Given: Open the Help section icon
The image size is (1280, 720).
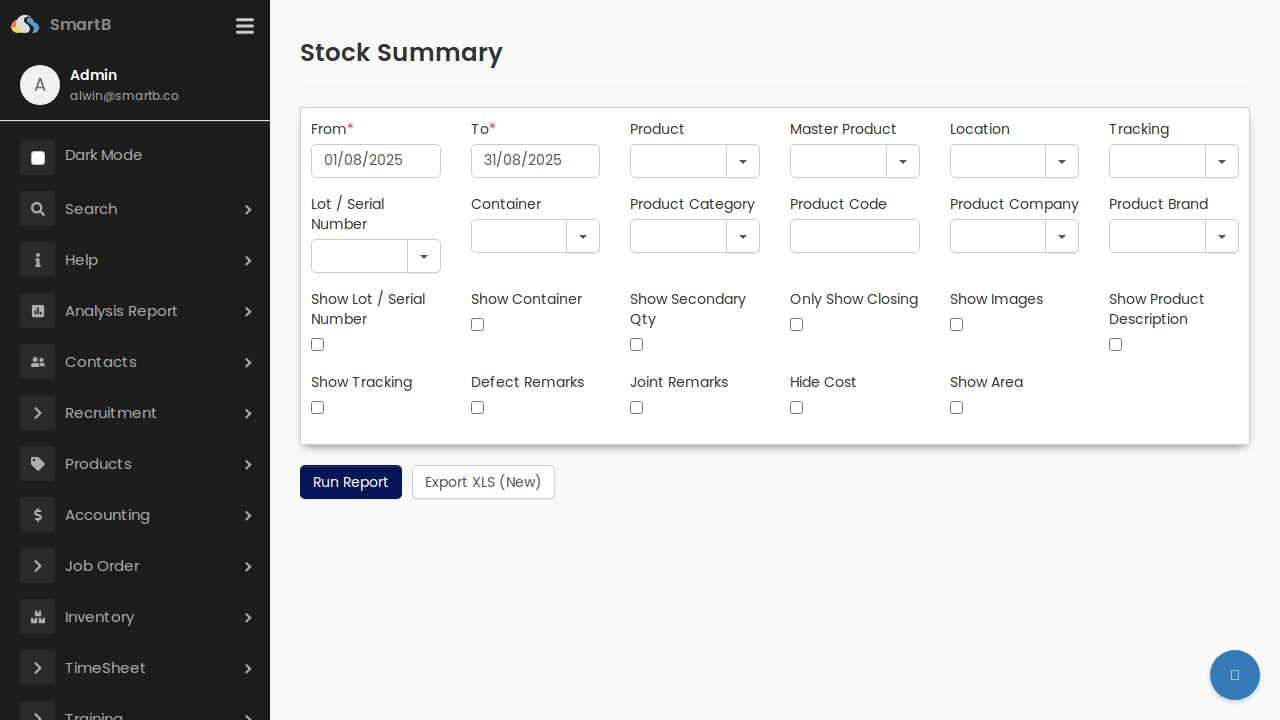Looking at the screenshot, I should tap(37, 260).
